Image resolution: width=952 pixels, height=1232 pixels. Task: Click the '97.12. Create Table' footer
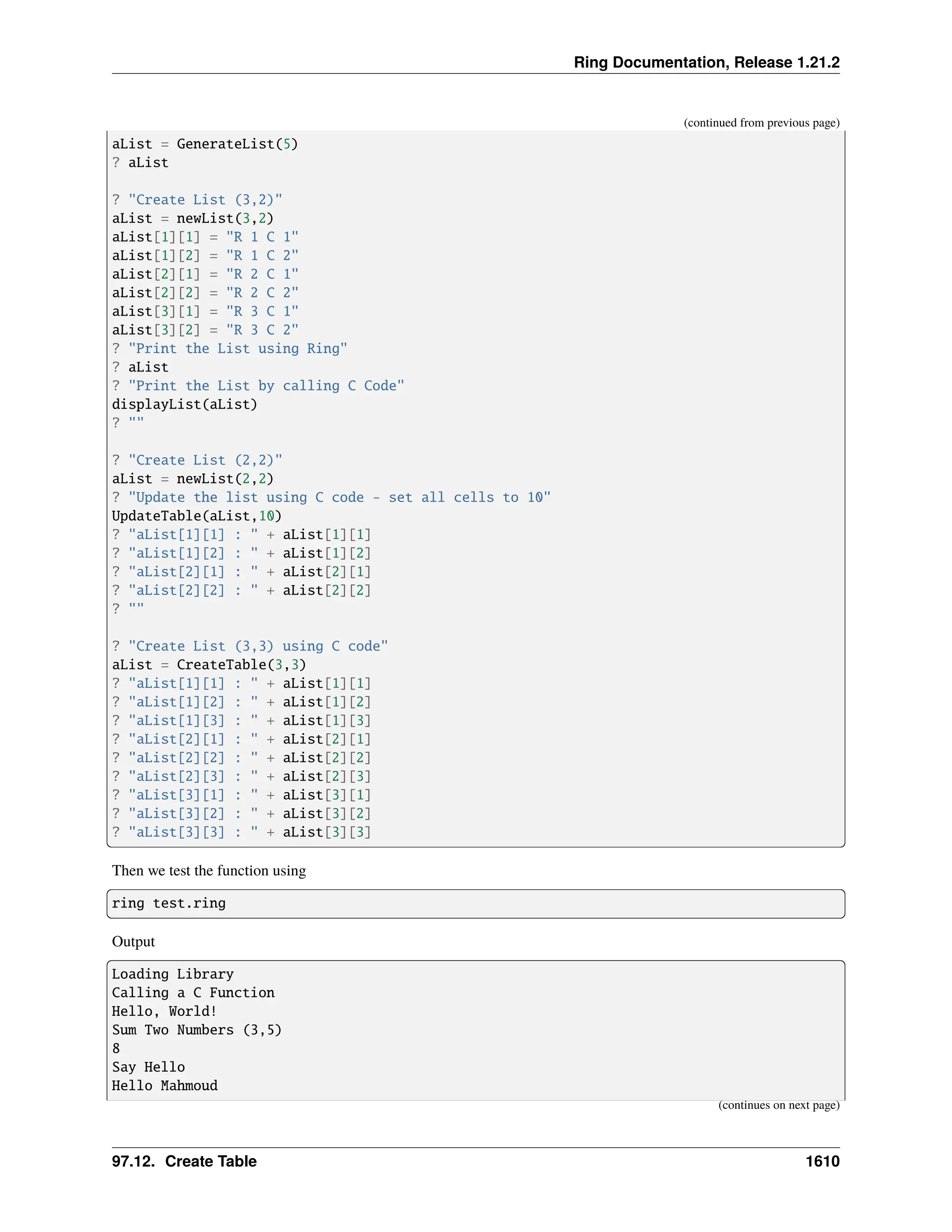coord(184,1161)
